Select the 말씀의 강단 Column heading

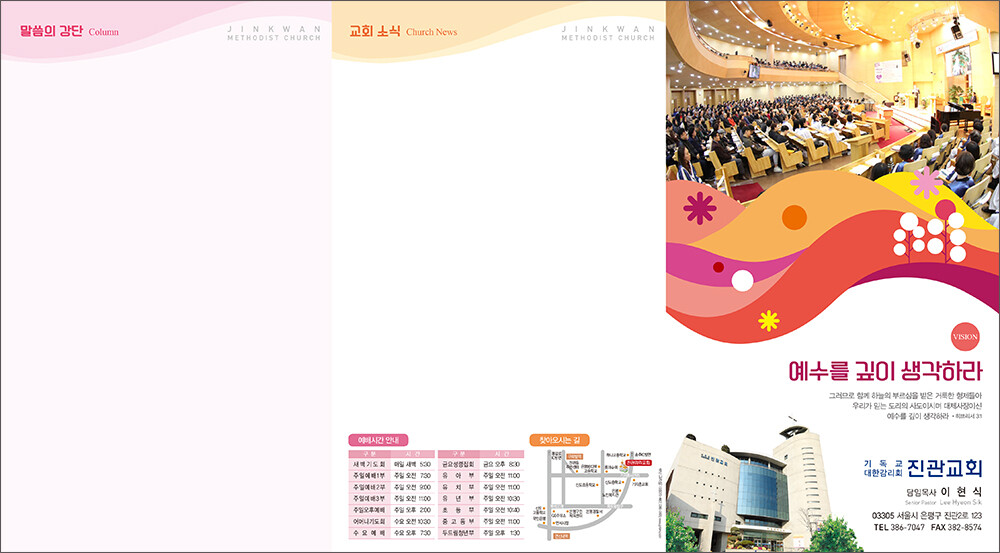(69, 31)
